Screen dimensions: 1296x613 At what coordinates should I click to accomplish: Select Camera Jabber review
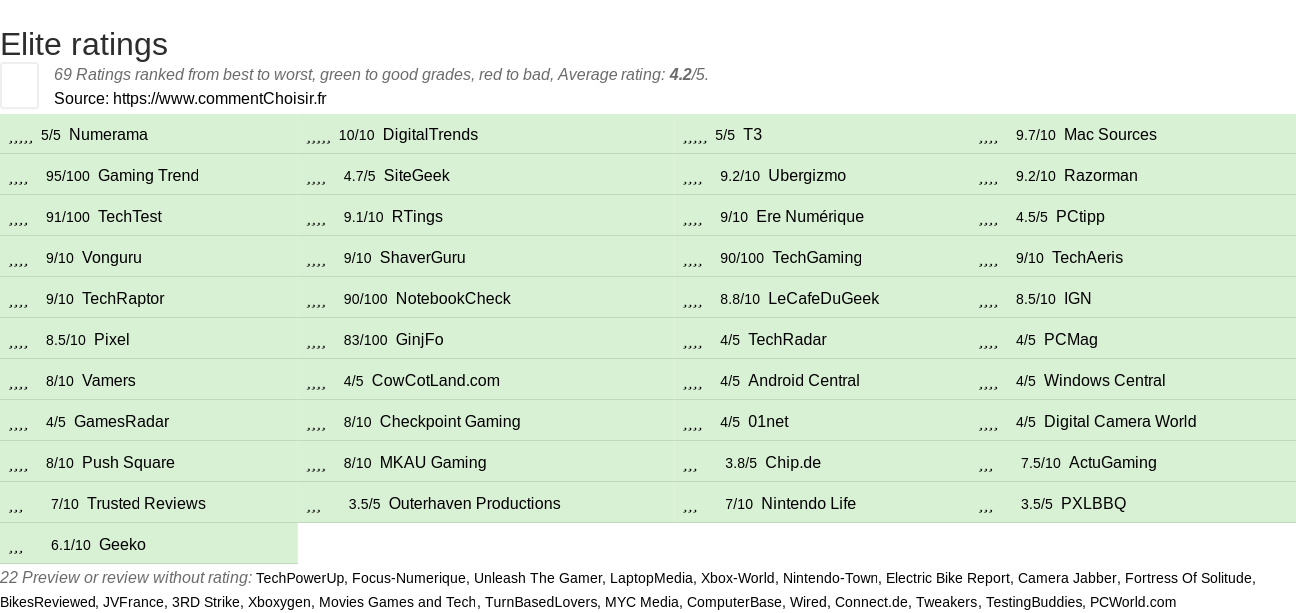click(1067, 578)
